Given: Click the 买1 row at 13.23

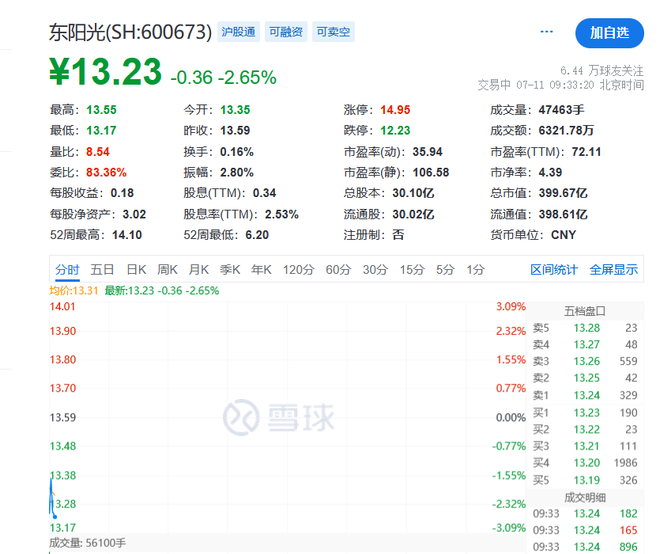Looking at the screenshot, I should tap(585, 413).
